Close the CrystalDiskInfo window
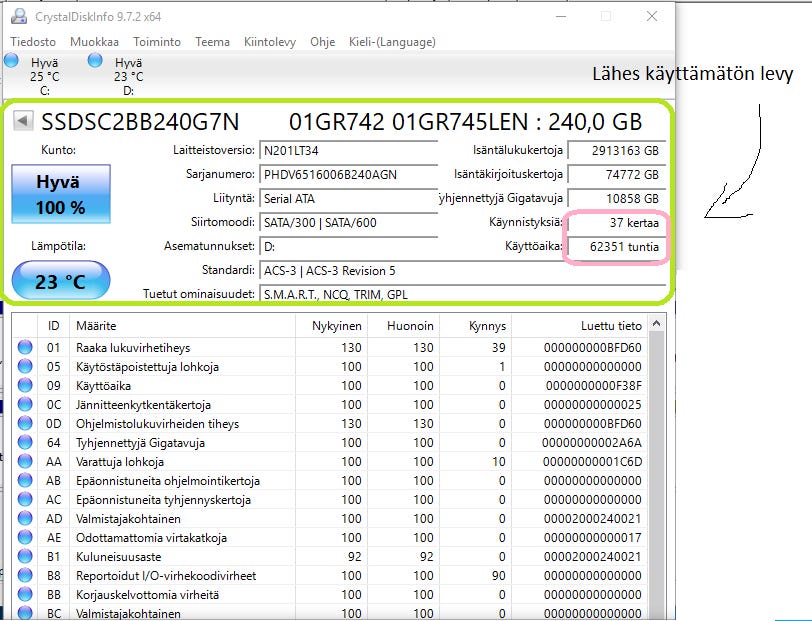812x621 pixels. tap(652, 16)
